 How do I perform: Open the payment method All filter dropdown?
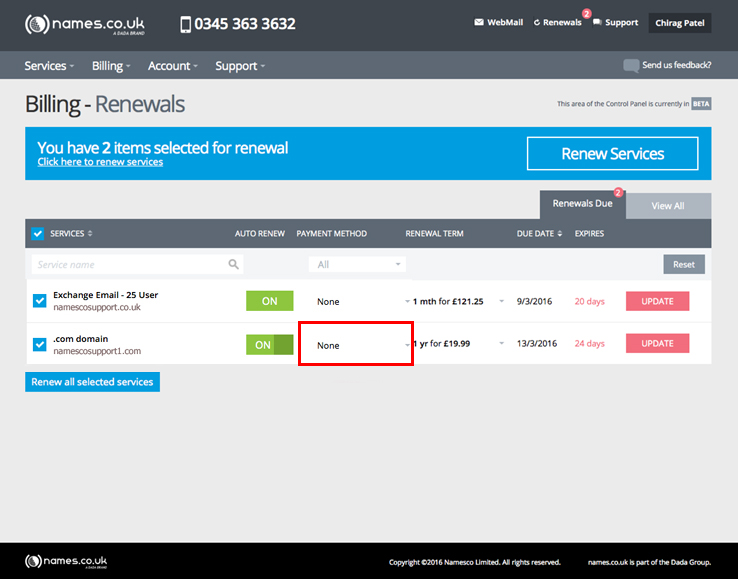pyautogui.click(x=356, y=265)
